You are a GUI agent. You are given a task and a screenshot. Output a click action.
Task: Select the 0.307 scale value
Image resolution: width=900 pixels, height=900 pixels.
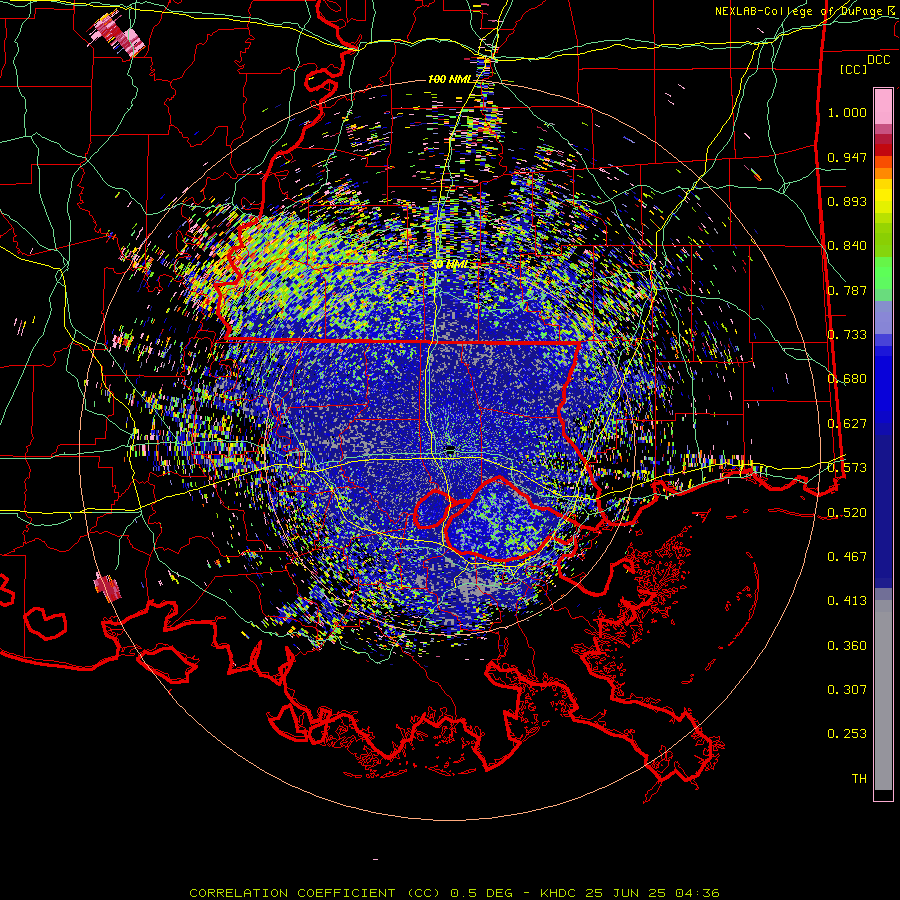pos(847,690)
